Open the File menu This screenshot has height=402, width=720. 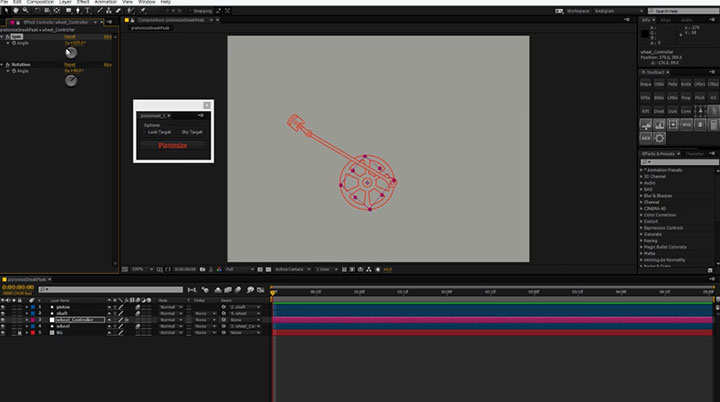[x=5, y=2]
